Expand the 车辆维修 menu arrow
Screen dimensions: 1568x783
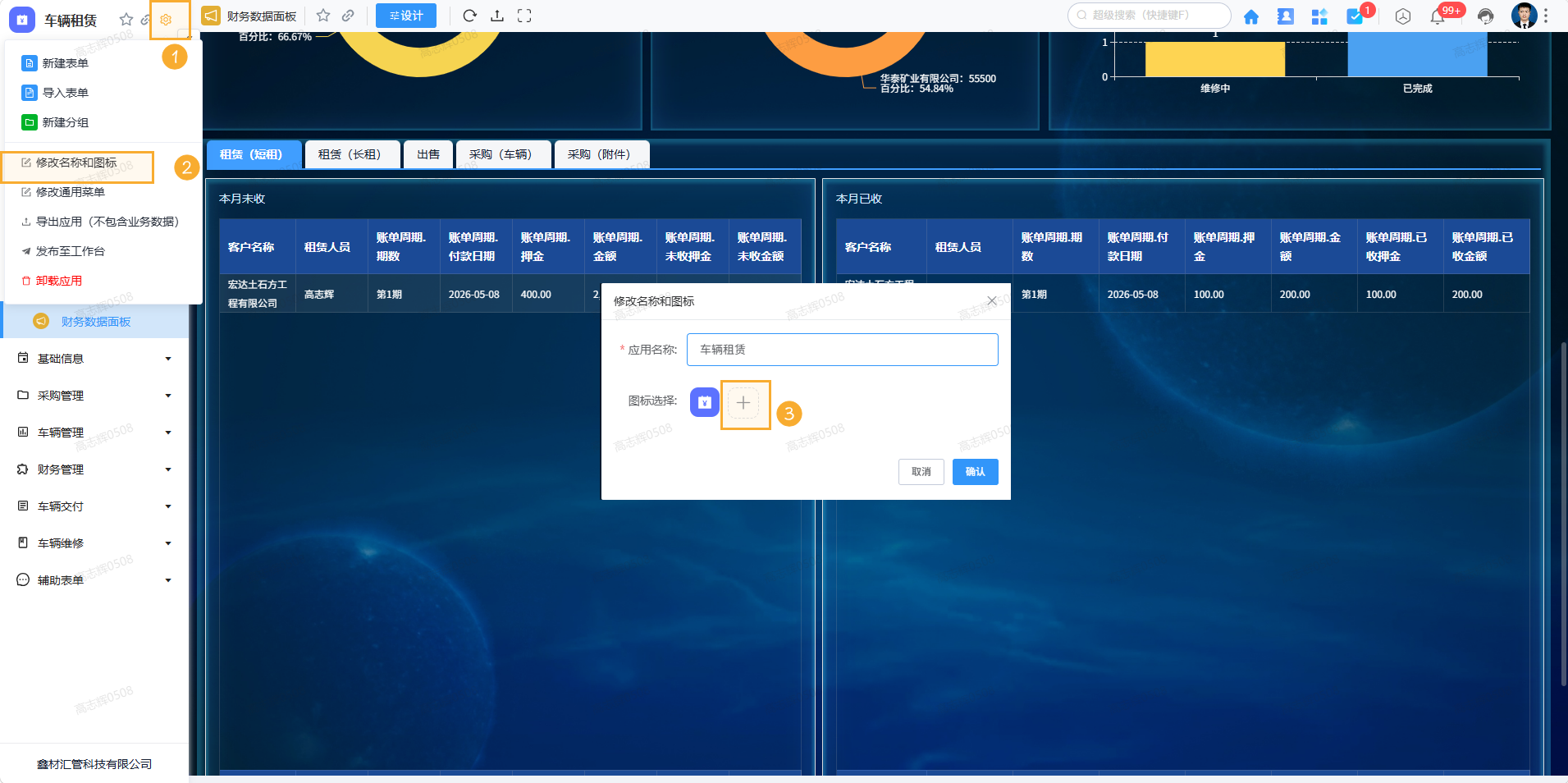[168, 543]
